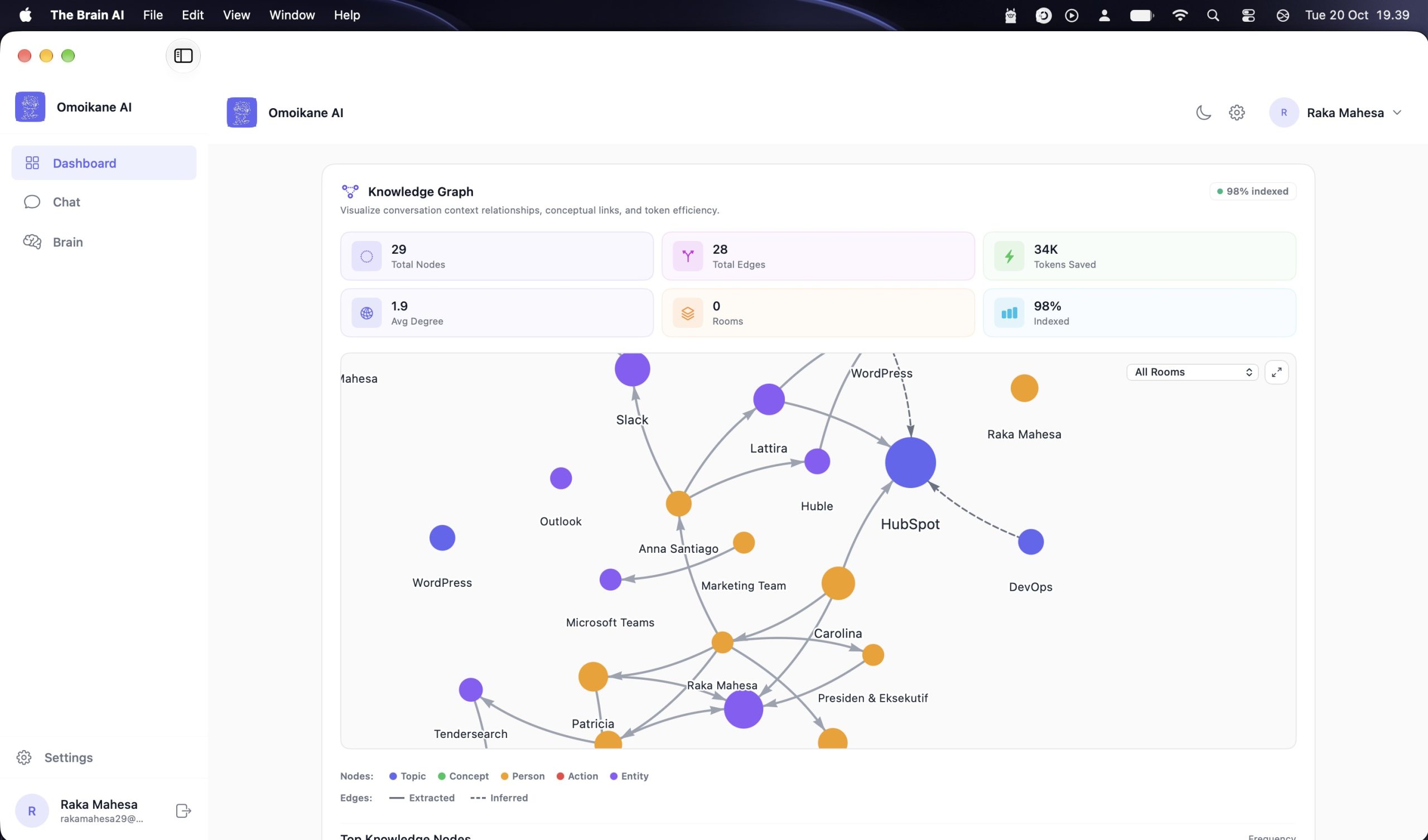The width and height of the screenshot is (1428, 840).
Task: Open the Window menu
Action: tap(292, 15)
